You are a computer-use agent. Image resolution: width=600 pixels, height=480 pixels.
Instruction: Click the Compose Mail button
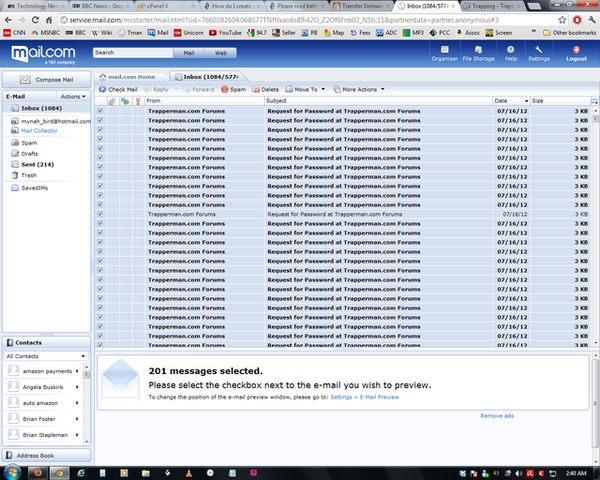click(x=47, y=79)
